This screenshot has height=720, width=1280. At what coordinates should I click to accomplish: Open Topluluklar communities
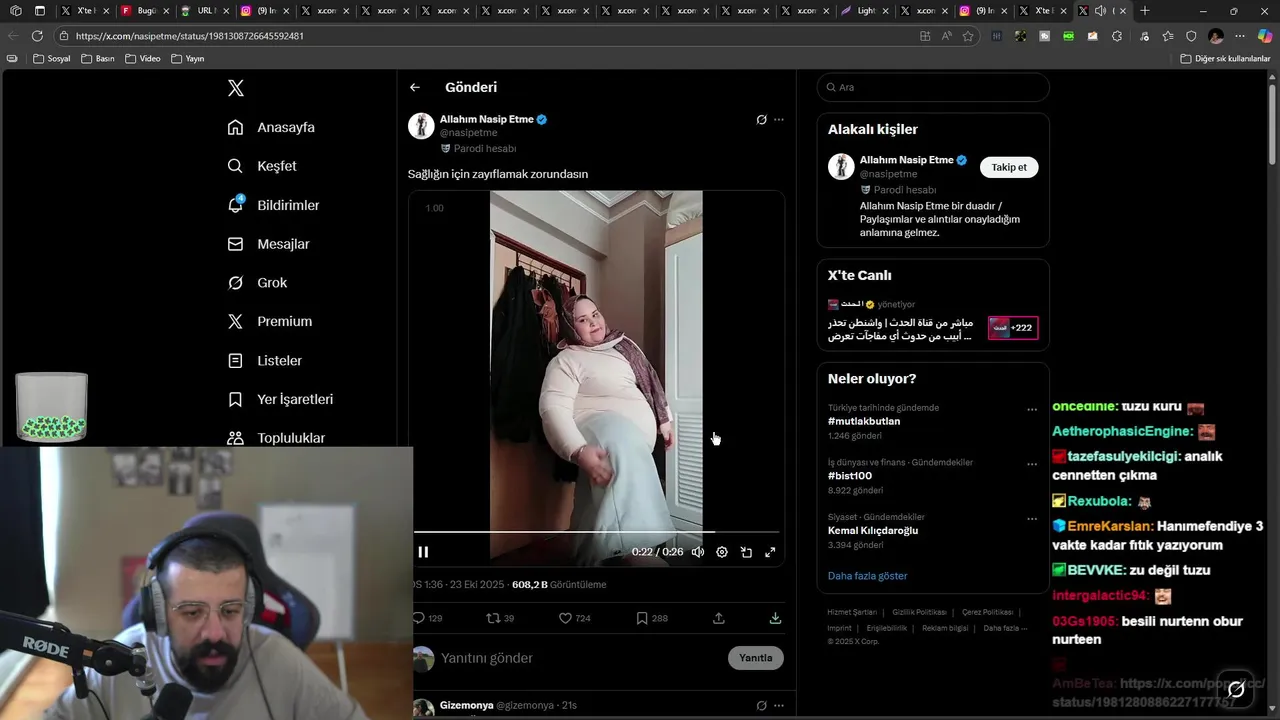point(276,438)
